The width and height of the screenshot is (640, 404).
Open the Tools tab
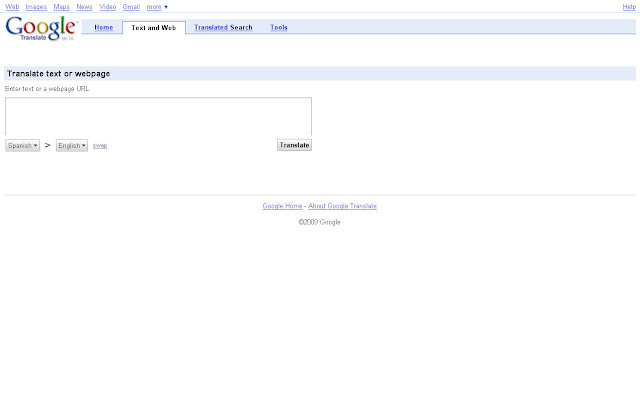coord(279,27)
